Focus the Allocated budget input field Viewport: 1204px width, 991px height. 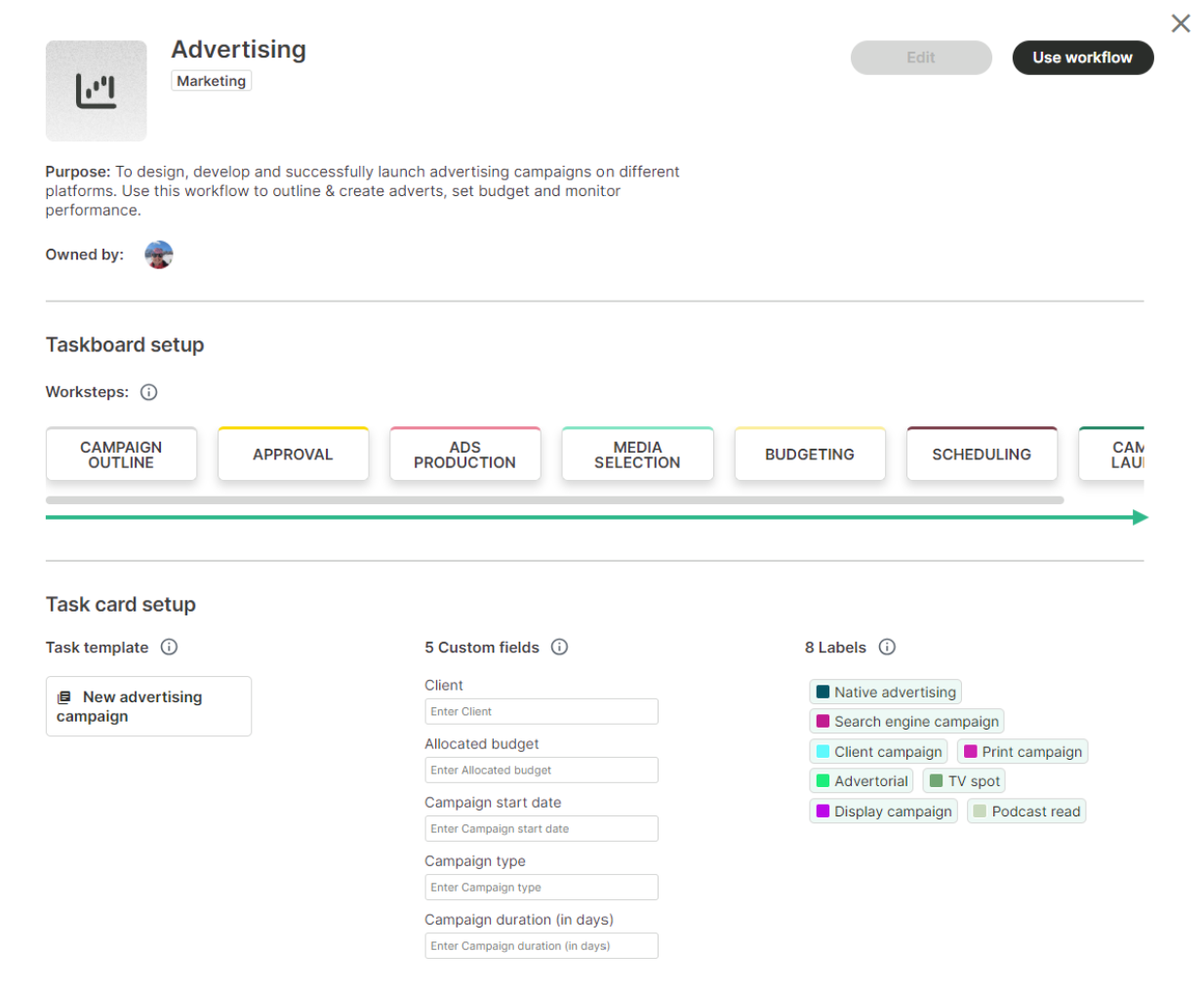[x=541, y=770]
